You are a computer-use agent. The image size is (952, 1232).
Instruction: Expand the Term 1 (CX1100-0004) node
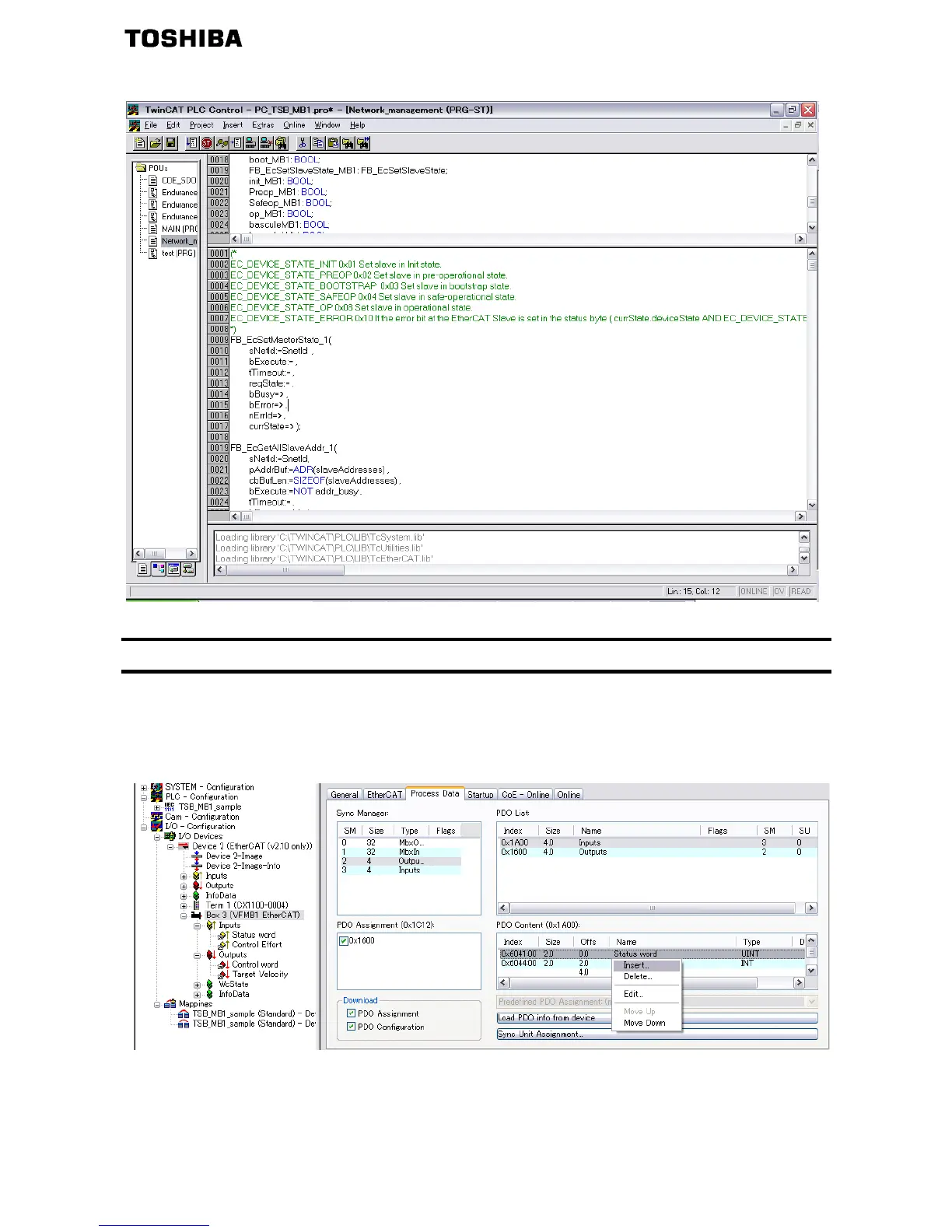pyautogui.click(x=184, y=905)
